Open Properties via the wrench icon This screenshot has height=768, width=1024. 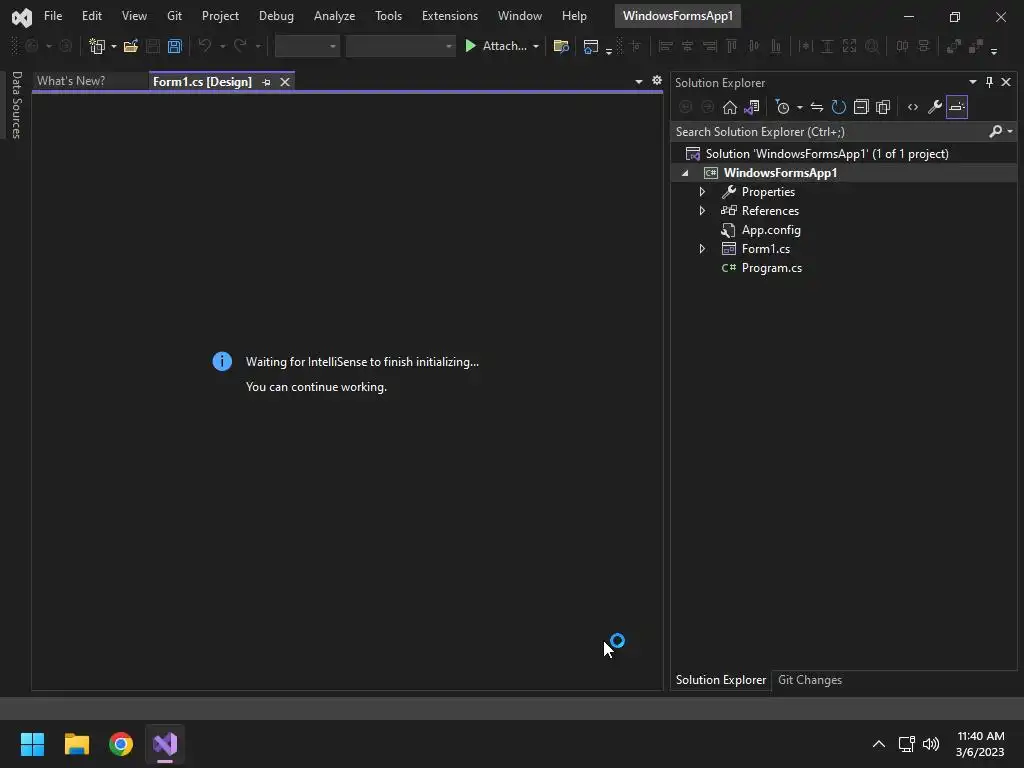pos(935,107)
